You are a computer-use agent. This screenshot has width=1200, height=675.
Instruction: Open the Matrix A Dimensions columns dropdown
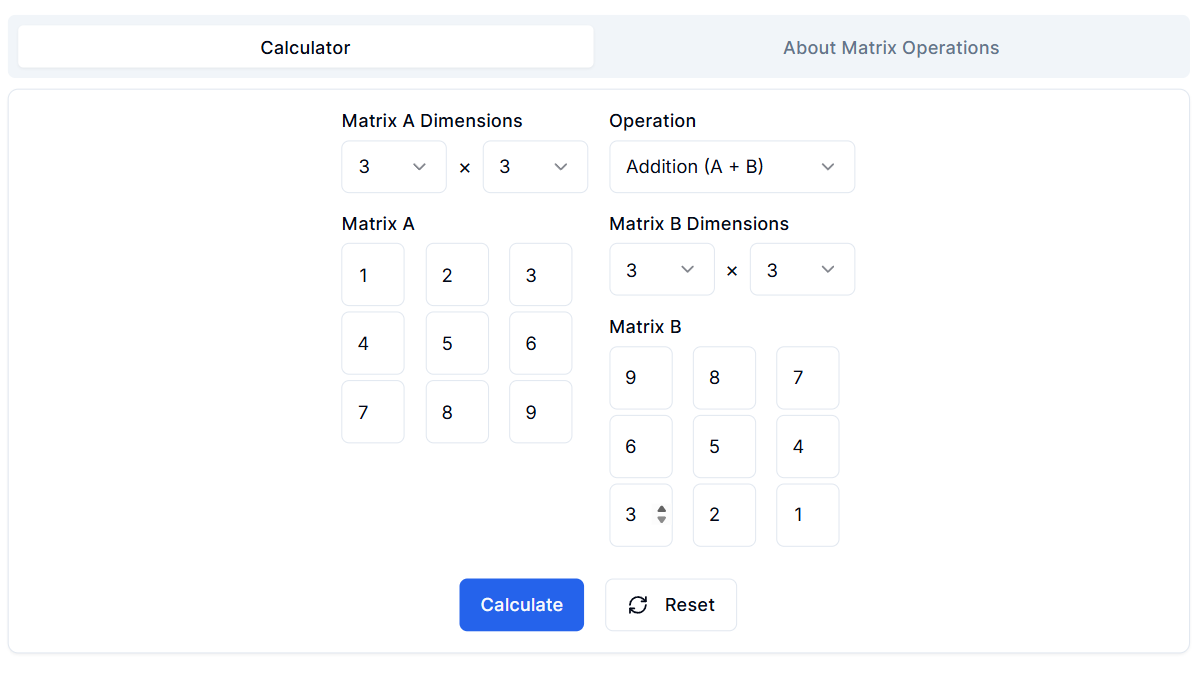pyautogui.click(x=535, y=167)
